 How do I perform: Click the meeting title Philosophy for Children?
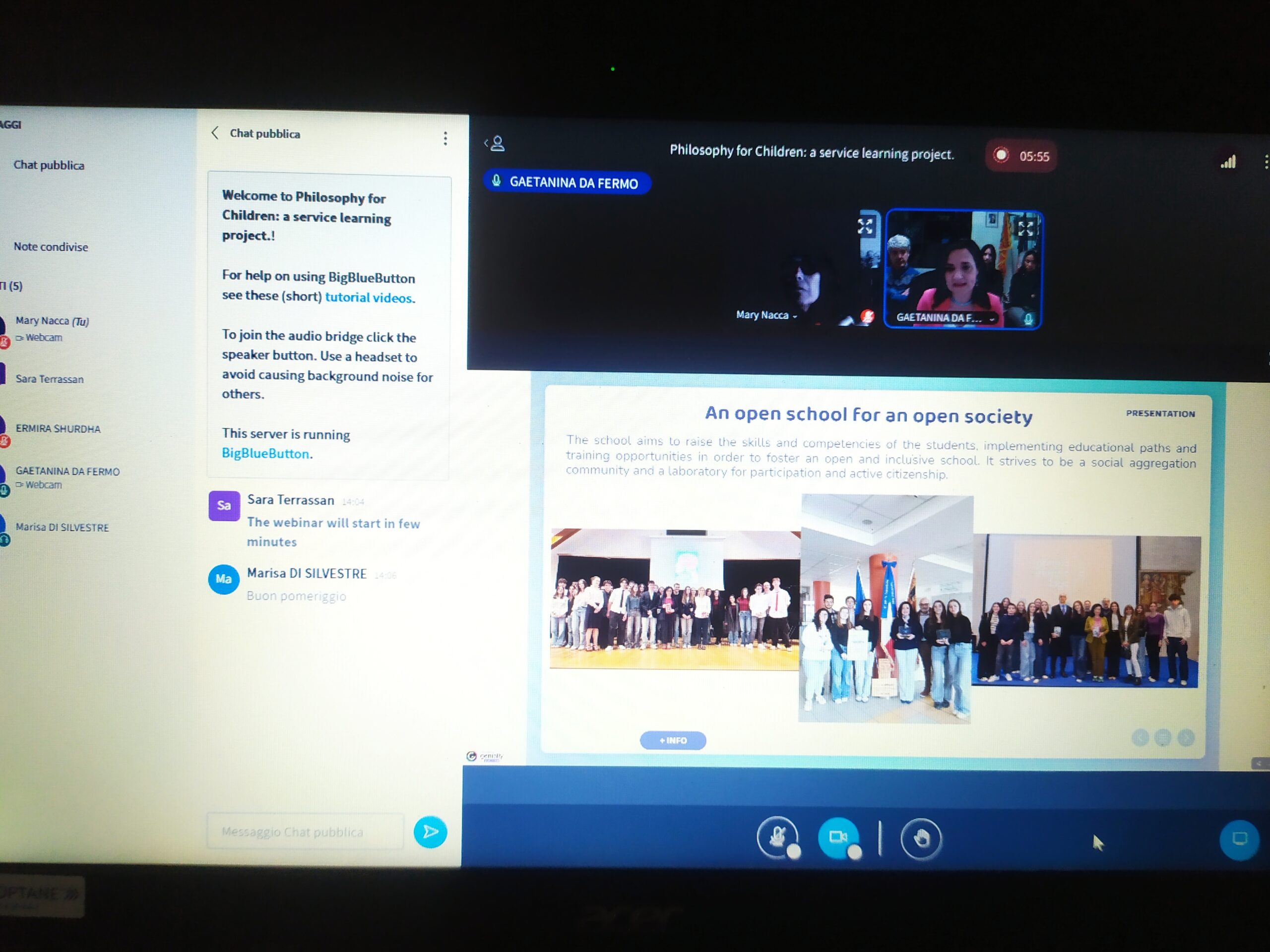click(812, 152)
